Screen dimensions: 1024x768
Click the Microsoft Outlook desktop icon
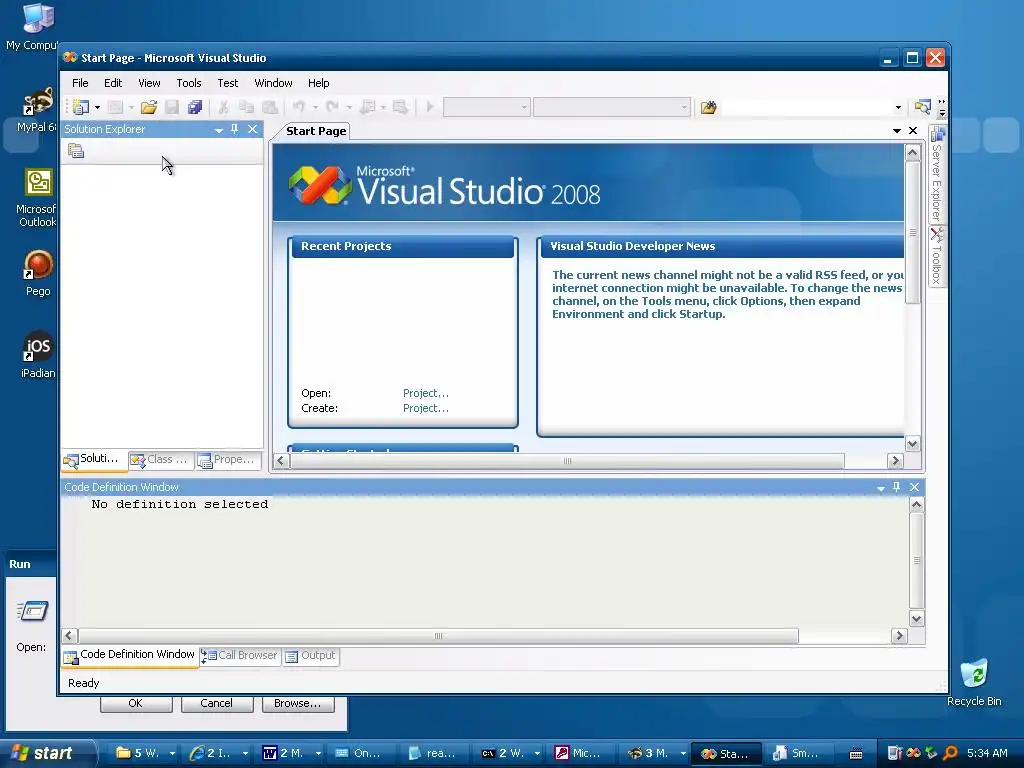[x=37, y=197]
